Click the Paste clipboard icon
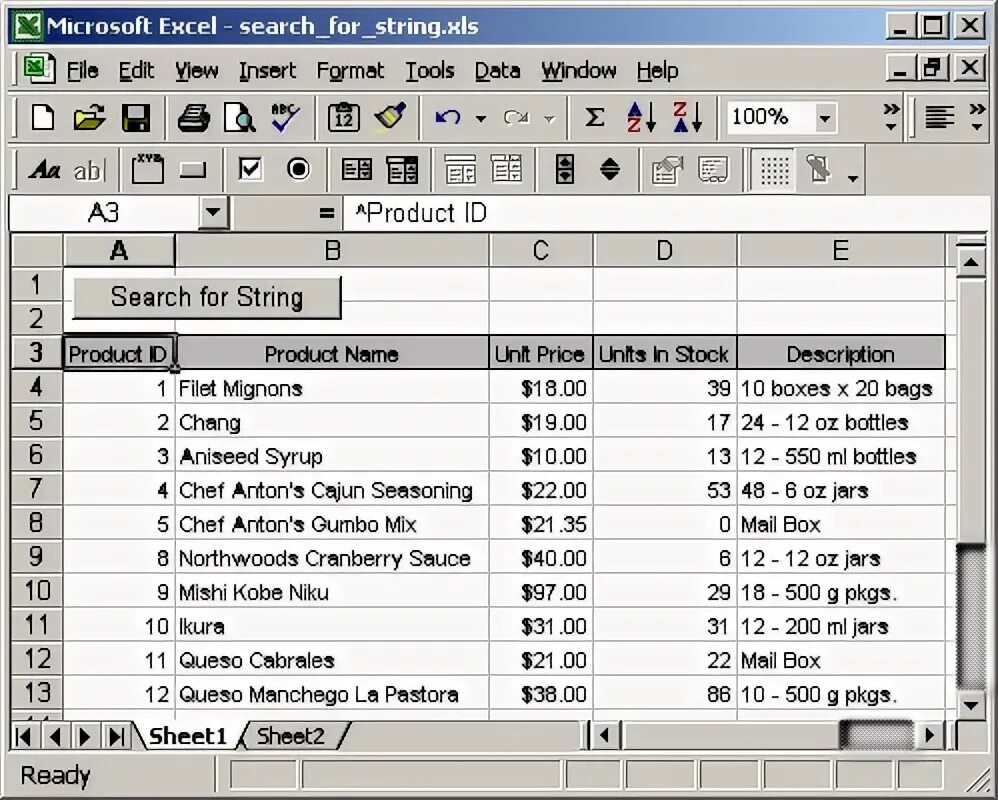998x800 pixels. click(344, 118)
